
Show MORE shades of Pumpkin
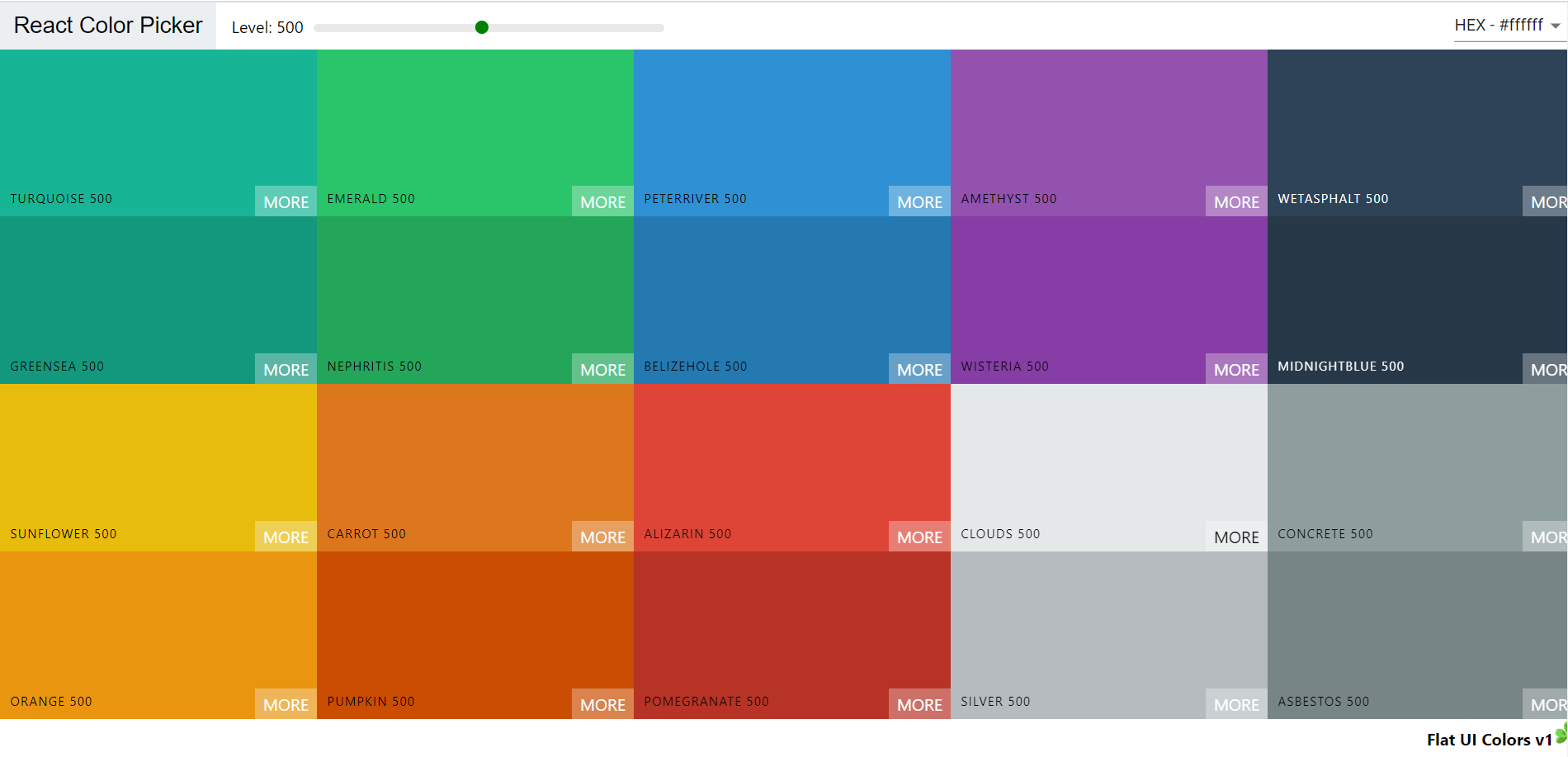click(x=602, y=704)
